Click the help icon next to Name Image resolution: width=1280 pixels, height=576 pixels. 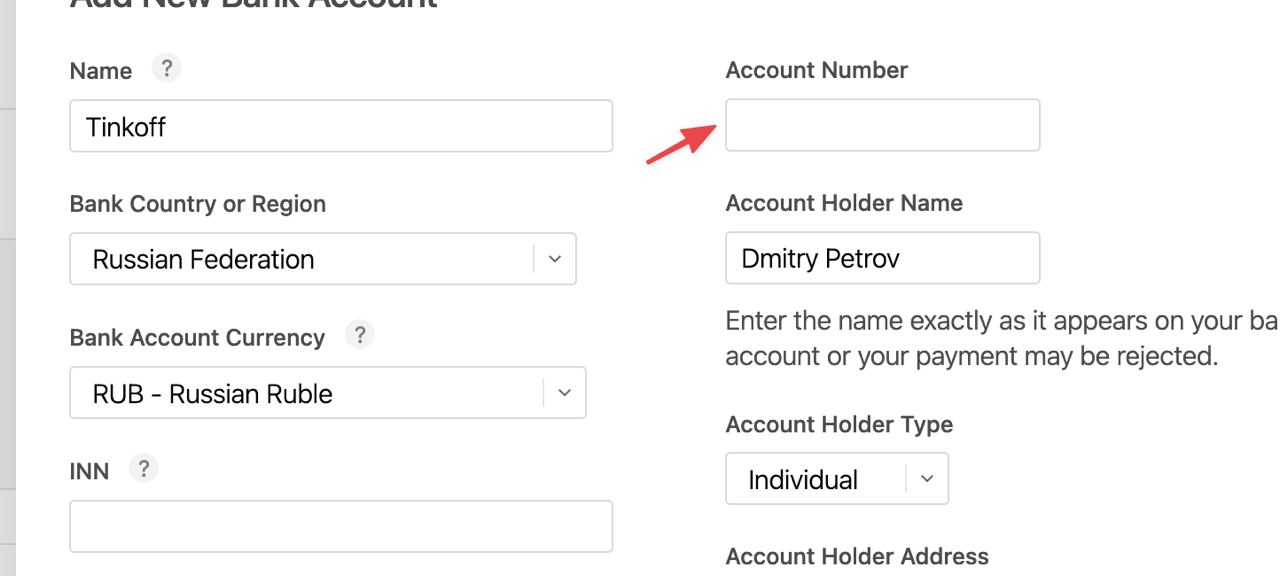[166, 69]
